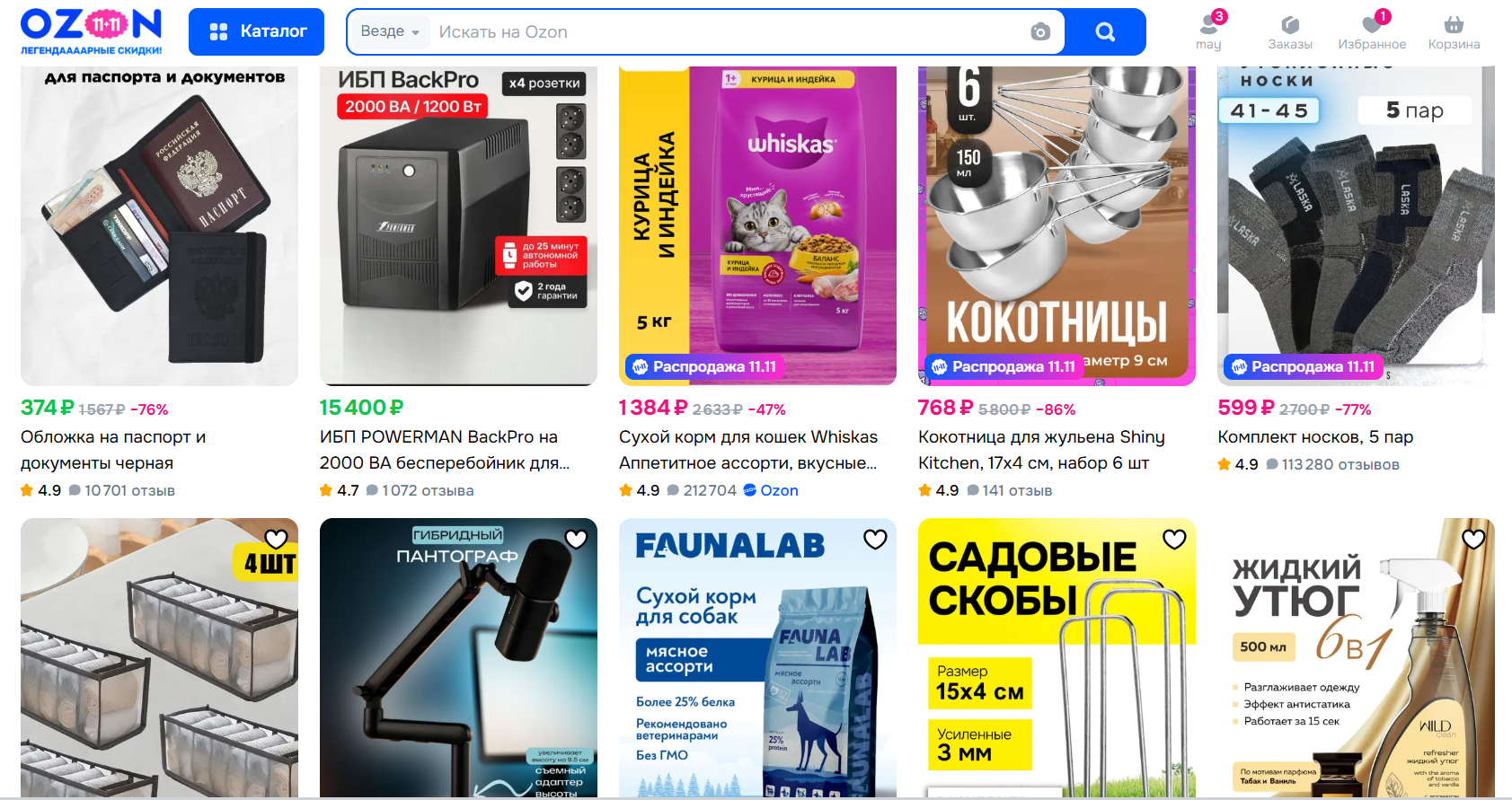Viewport: 1512px width, 800px height.
Task: Expand the Везде search scope dropdown
Action: point(390,31)
